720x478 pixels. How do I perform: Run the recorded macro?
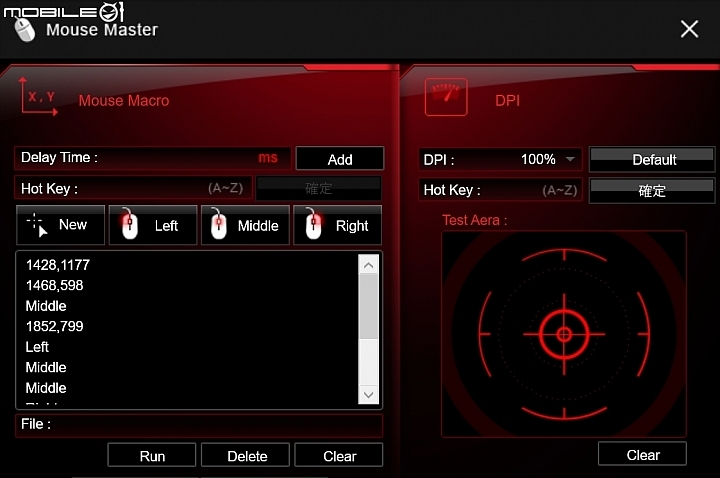152,456
